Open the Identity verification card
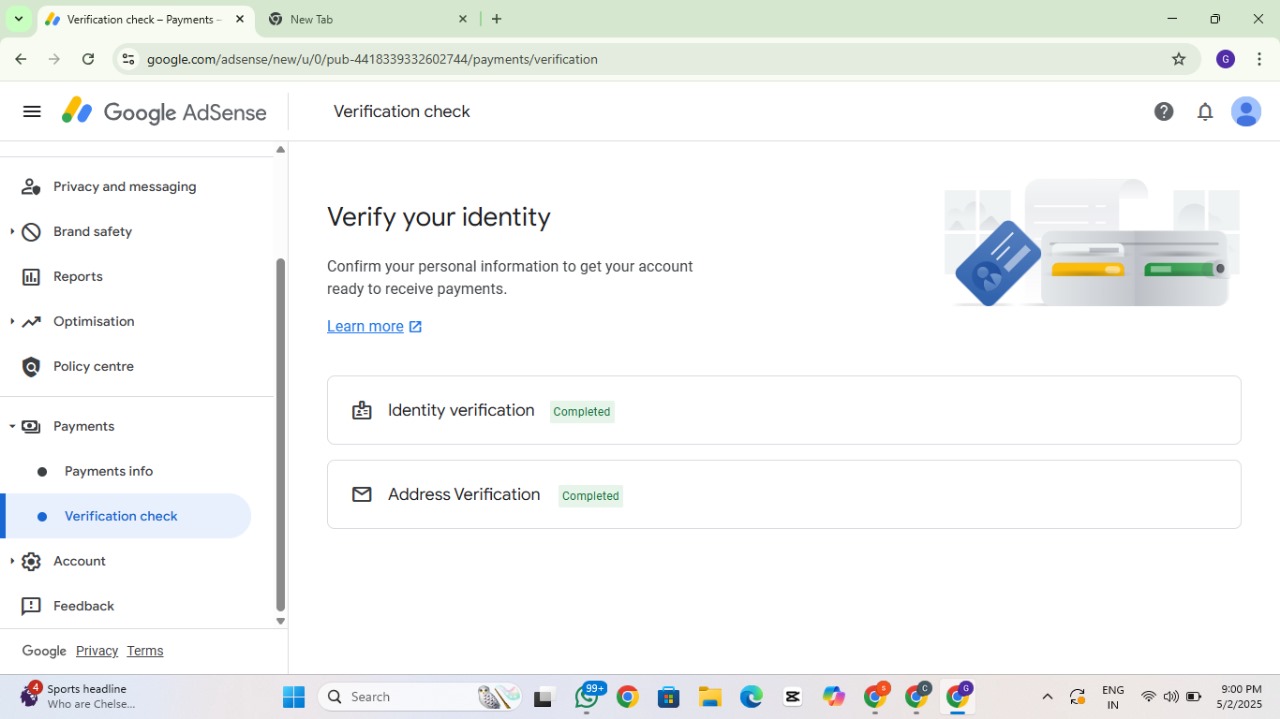 tap(784, 410)
